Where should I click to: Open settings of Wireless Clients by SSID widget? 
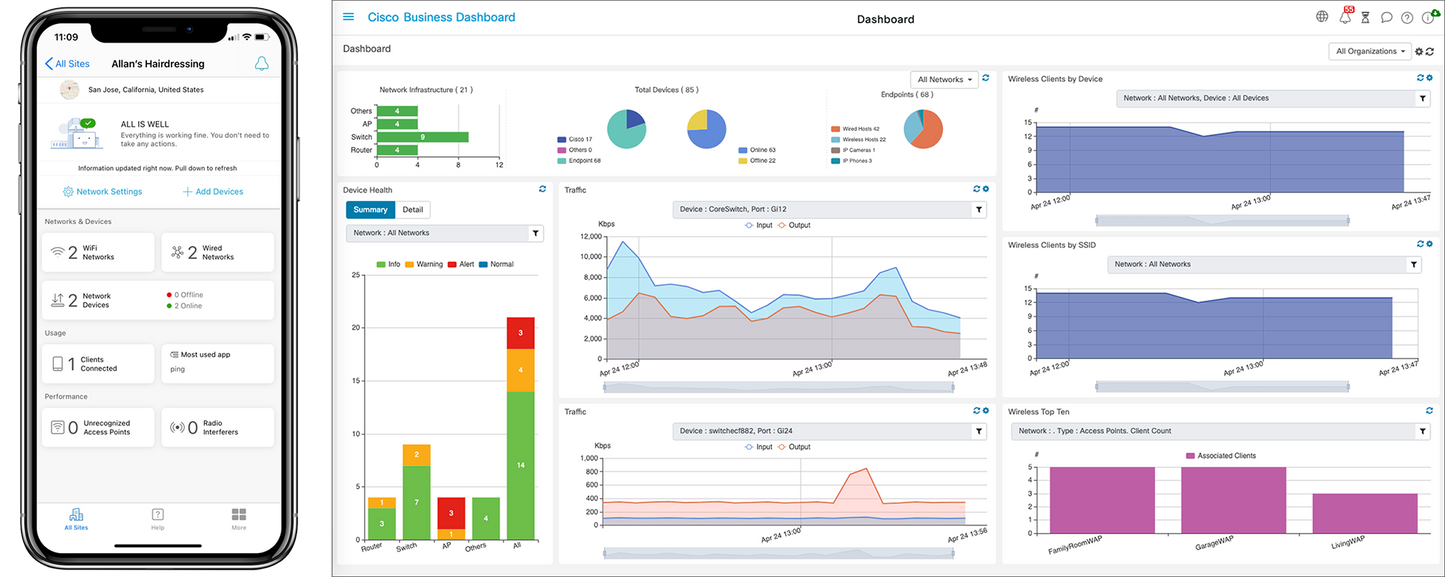pos(1429,244)
